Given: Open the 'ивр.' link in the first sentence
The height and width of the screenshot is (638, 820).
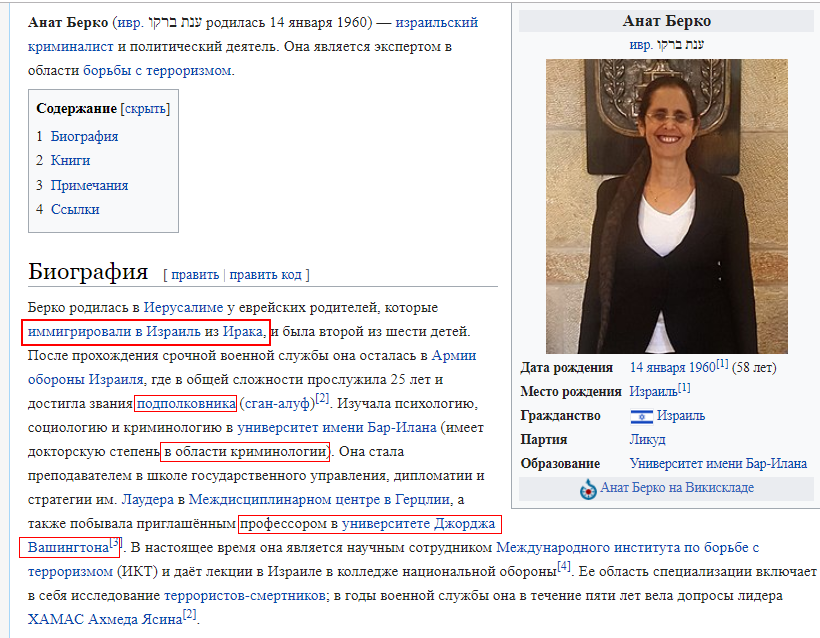Looking at the screenshot, I should (130, 22).
